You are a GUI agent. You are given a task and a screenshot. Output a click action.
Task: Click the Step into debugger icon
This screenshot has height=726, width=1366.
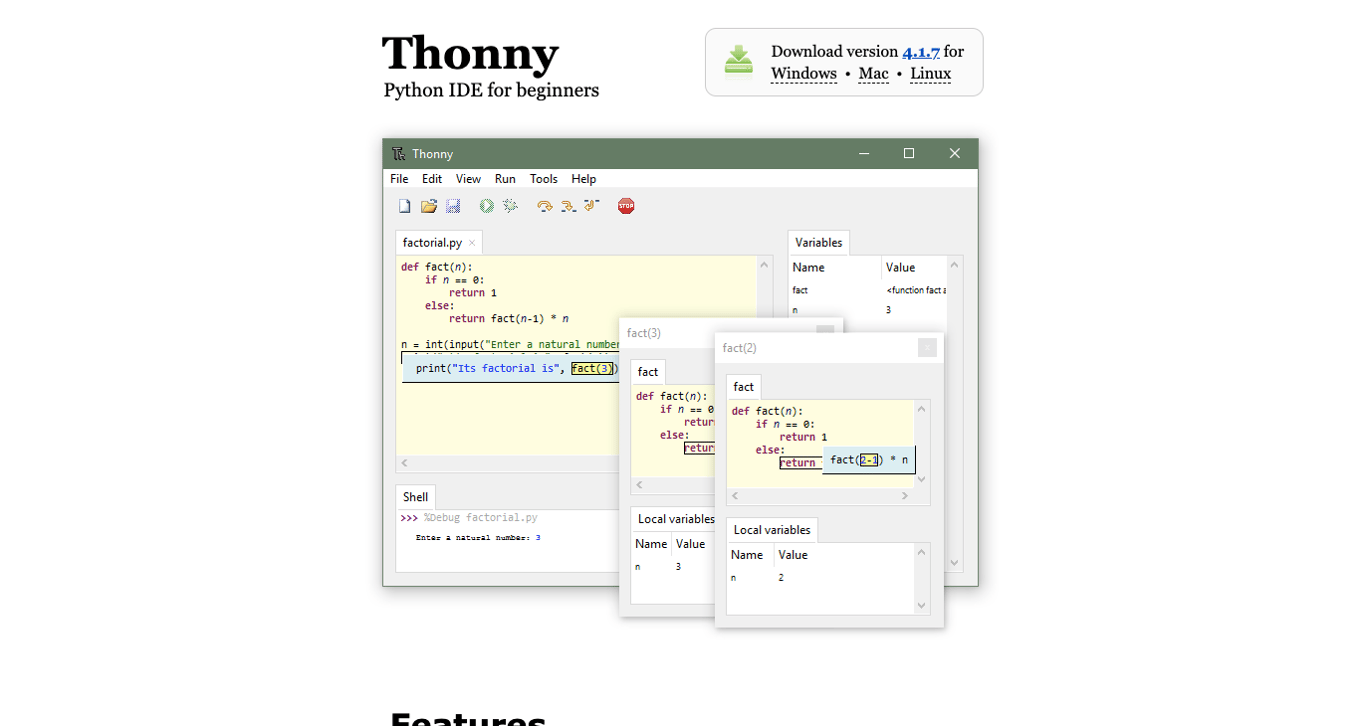(568, 206)
